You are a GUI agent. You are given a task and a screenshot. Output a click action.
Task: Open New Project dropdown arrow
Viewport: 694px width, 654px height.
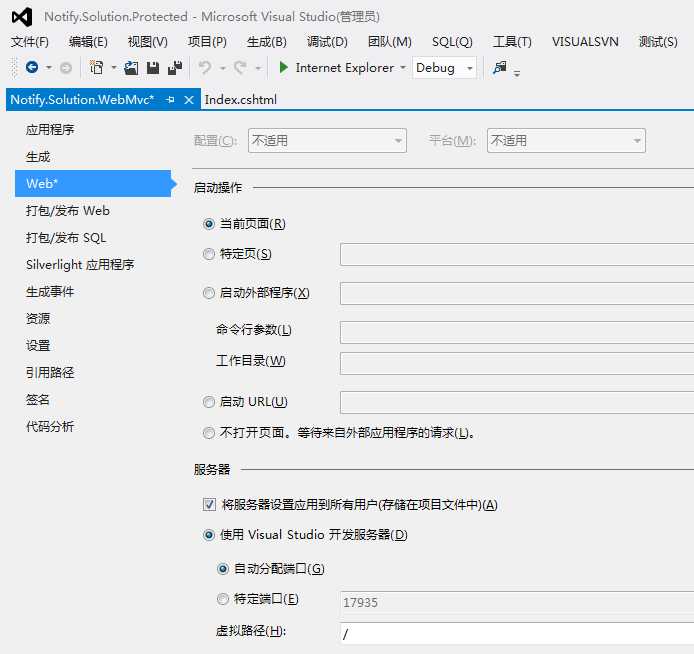point(114,68)
